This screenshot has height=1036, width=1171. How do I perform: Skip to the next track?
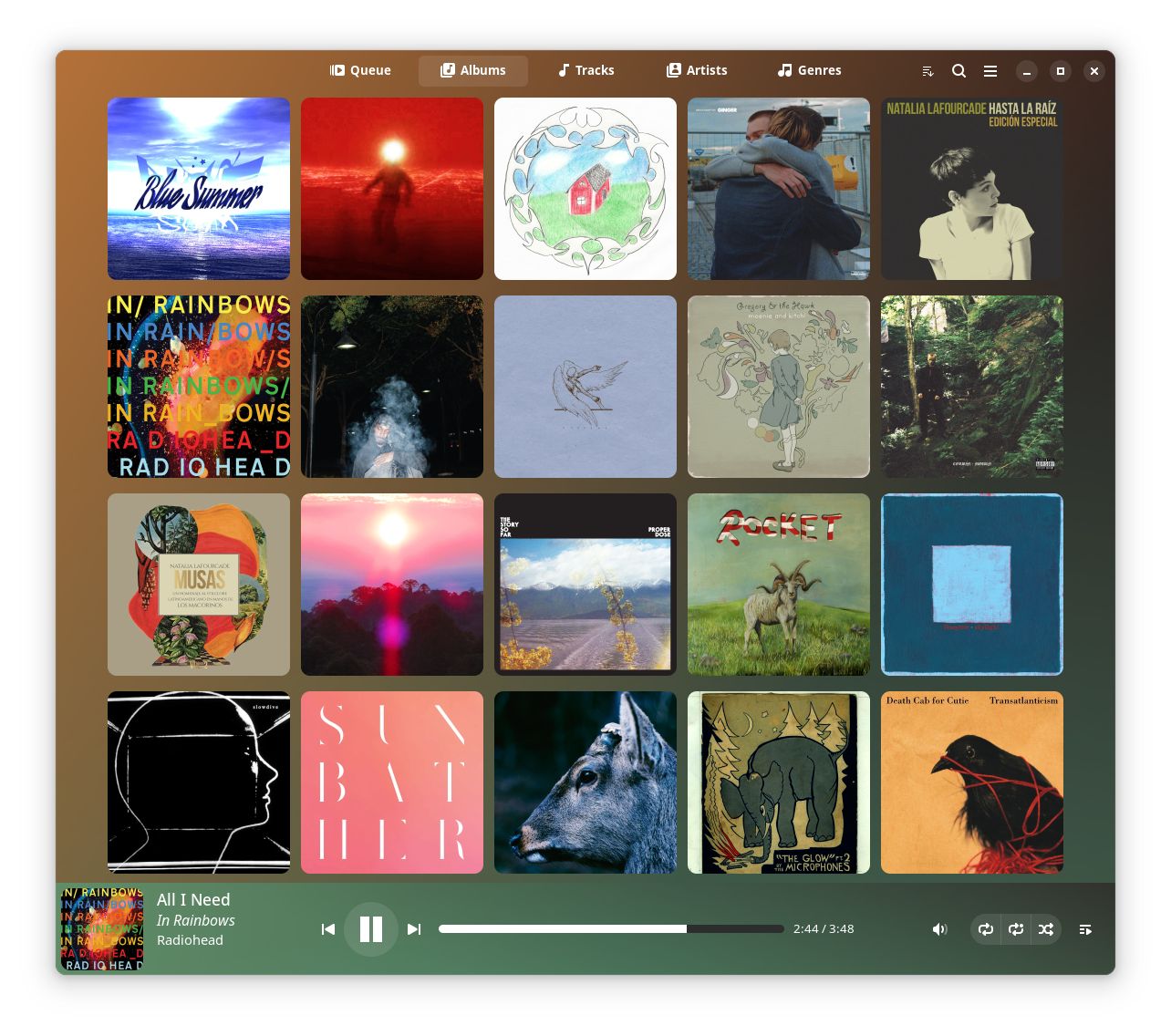414,928
